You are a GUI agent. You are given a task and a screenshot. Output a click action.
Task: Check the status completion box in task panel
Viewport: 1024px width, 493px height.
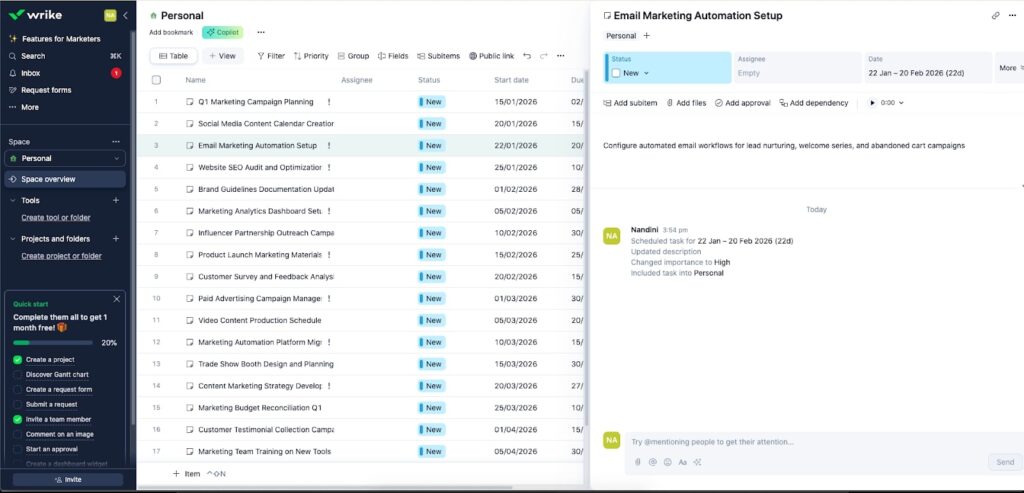click(x=616, y=73)
